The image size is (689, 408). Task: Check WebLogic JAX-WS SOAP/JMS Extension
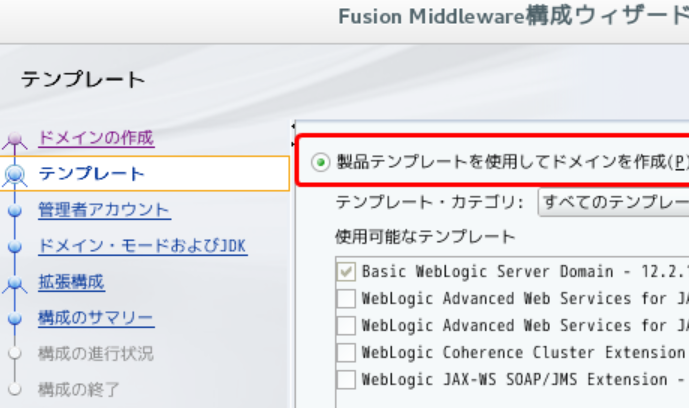(x=346, y=379)
